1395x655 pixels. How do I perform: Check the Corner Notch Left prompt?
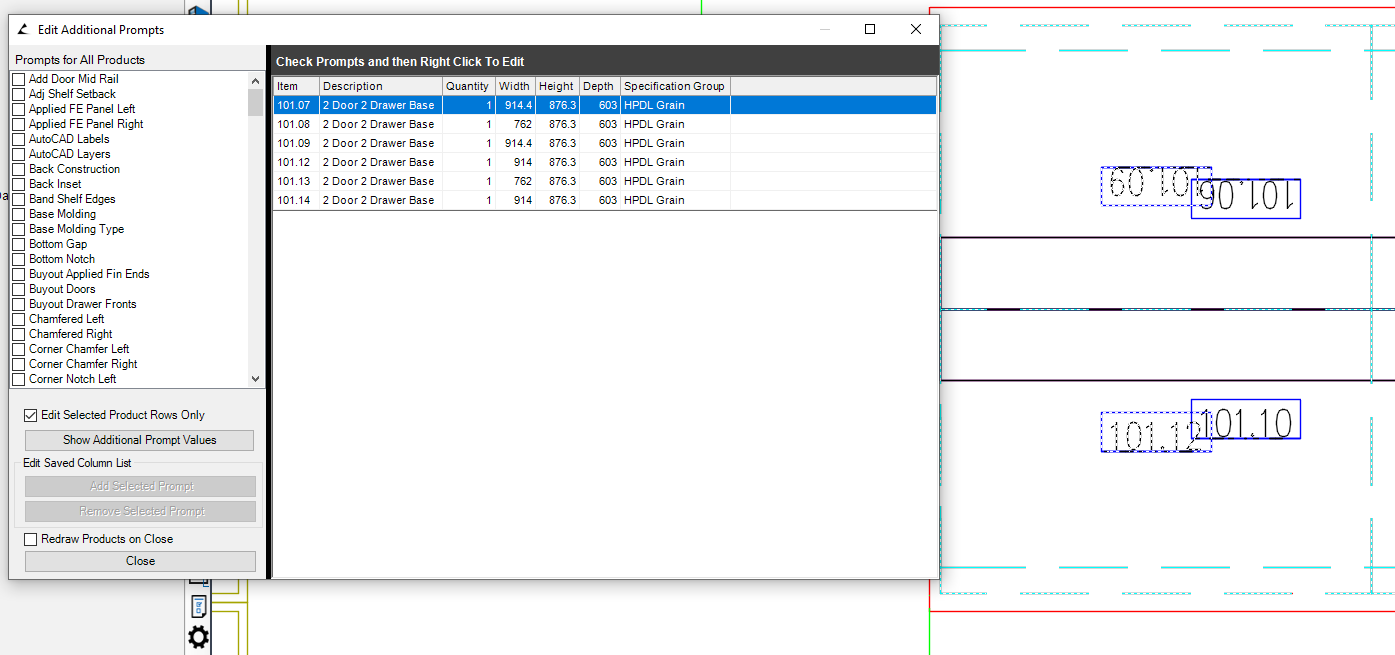pyautogui.click(x=18, y=379)
